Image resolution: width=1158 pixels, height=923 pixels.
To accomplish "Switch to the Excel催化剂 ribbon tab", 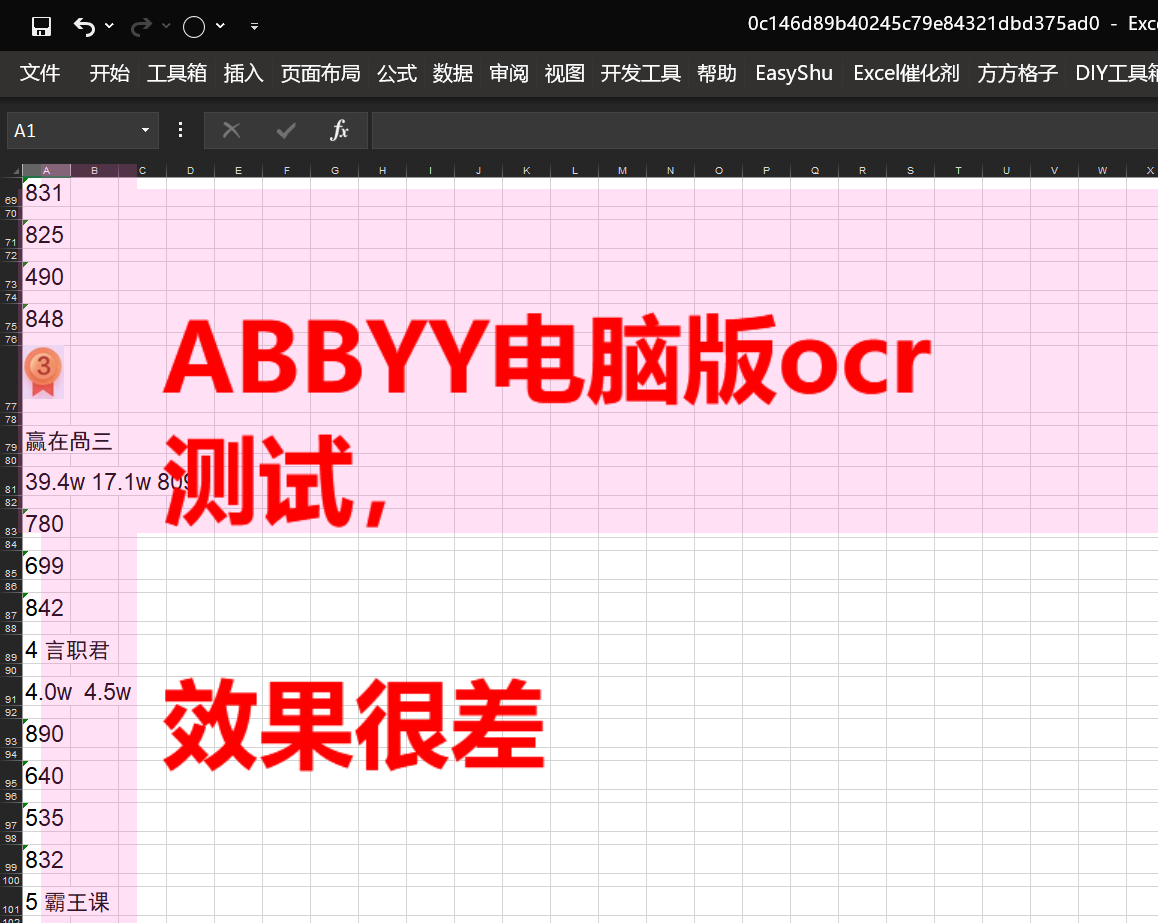I will click(x=906, y=73).
